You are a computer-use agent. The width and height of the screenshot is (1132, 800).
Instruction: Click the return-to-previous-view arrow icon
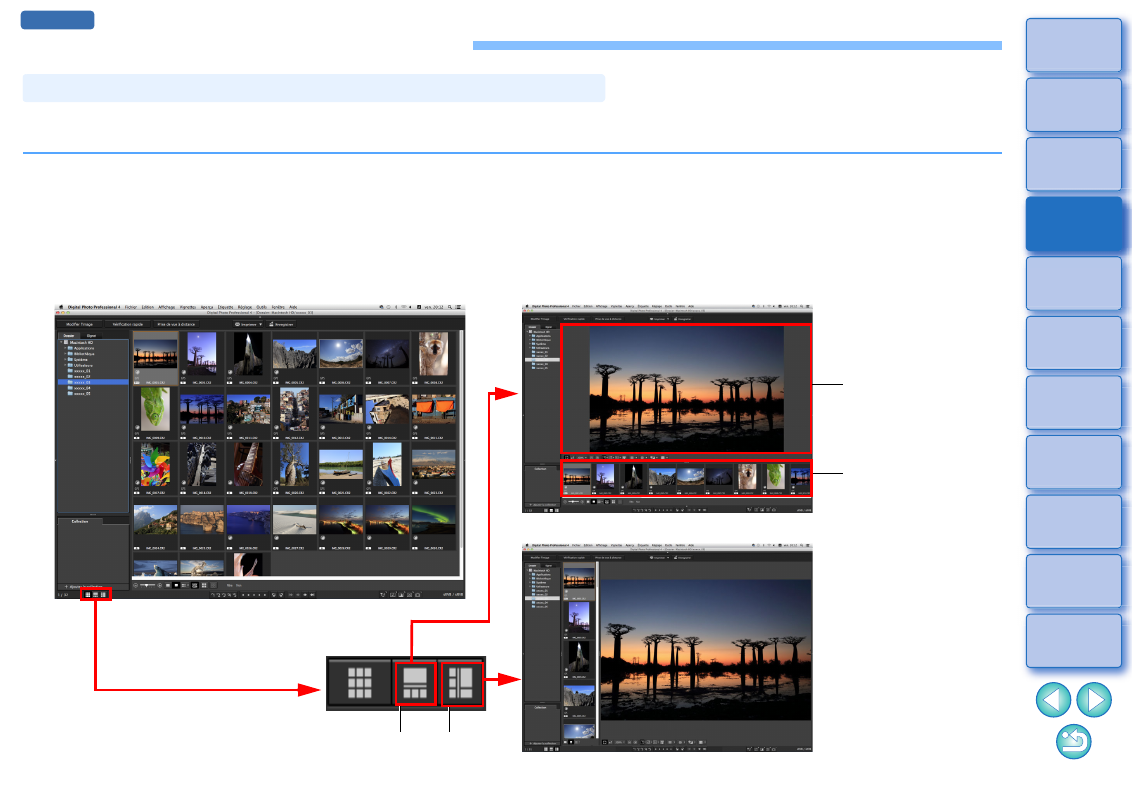click(x=1074, y=742)
